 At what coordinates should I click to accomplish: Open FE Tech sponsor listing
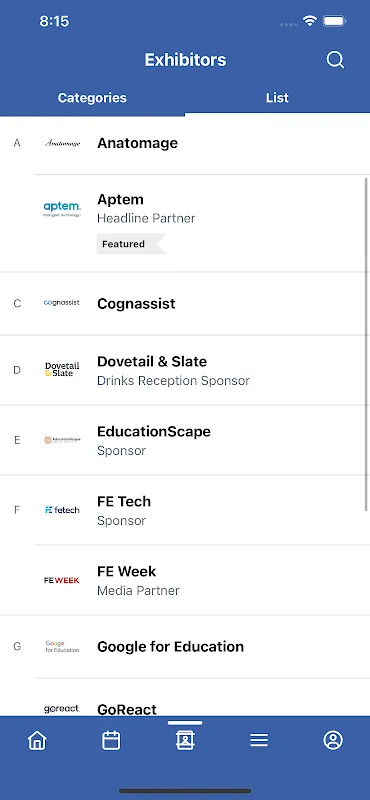185,510
